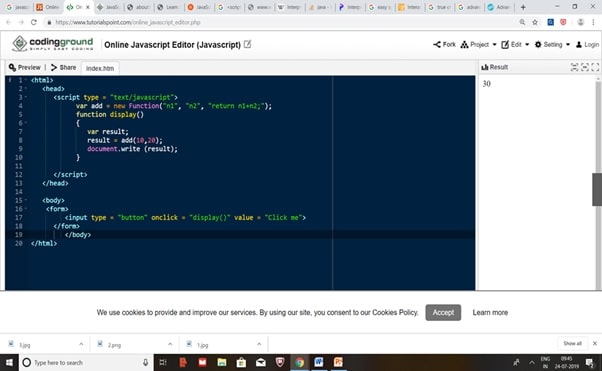This screenshot has height=371, width=602.
Task: Click the middle layout icon in Result header
Action: coord(585,67)
